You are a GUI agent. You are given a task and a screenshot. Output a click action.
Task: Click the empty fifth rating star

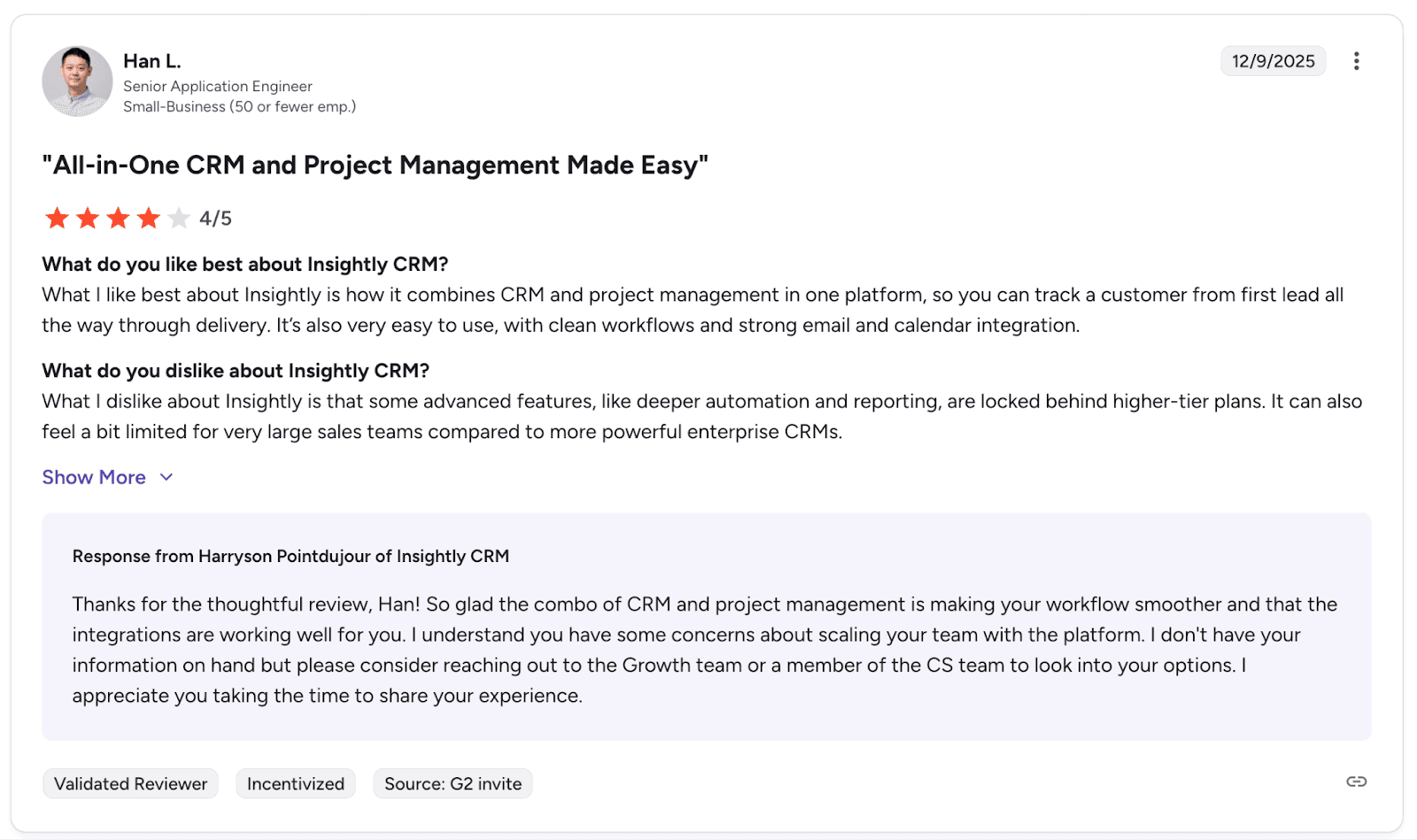coord(179,218)
